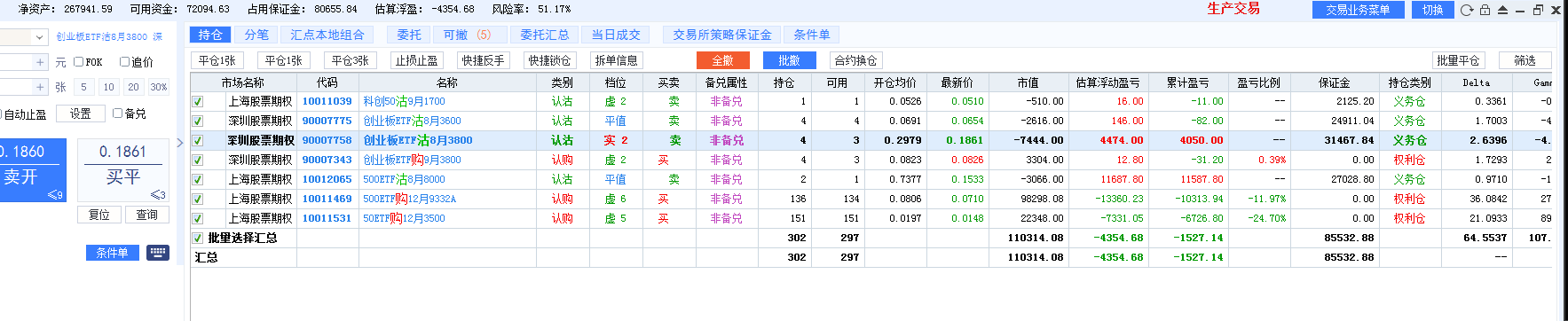Increase price with the 元 plus icon

[x=40, y=62]
